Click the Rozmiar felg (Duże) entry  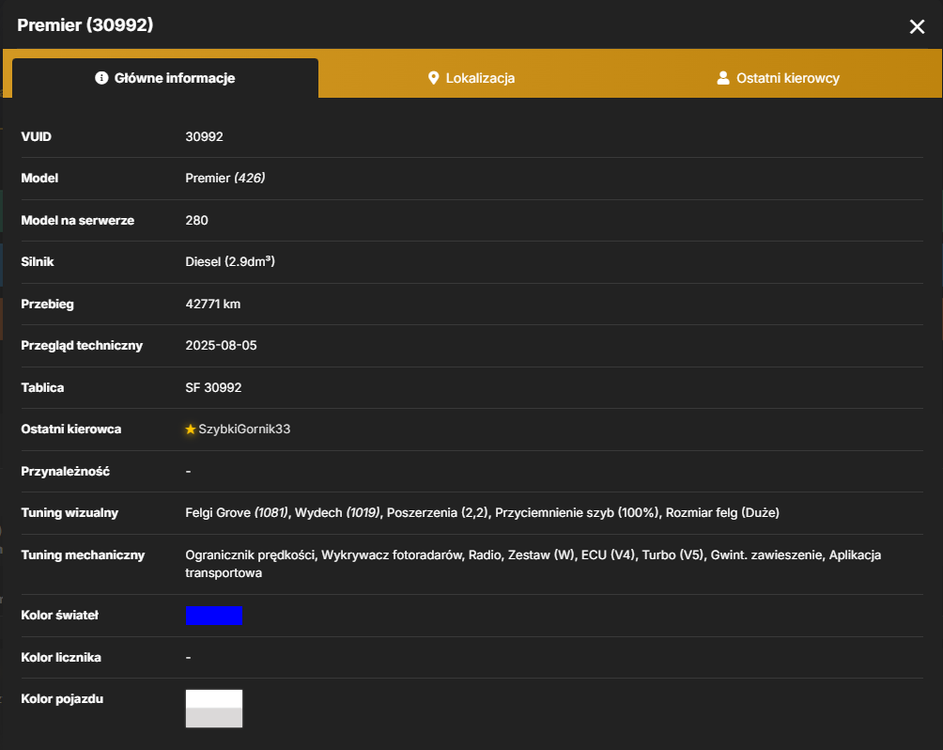722,512
